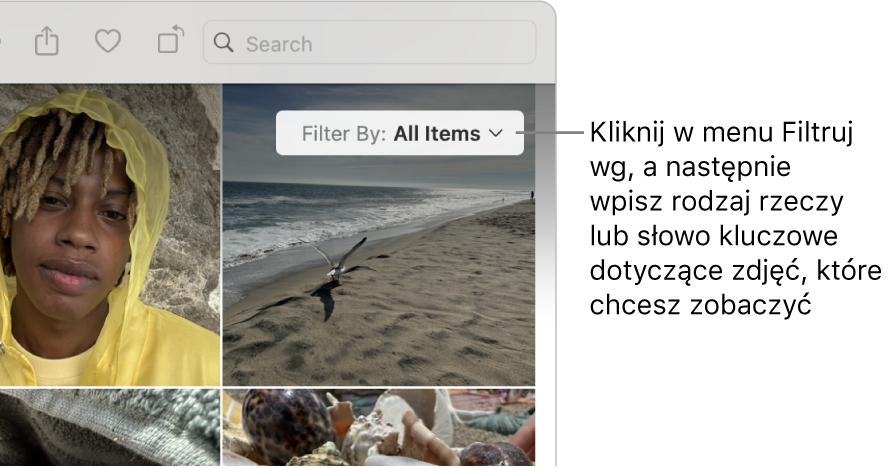Image resolution: width=896 pixels, height=468 pixels.
Task: Mark photo as favorite with heart icon
Action: click(107, 42)
